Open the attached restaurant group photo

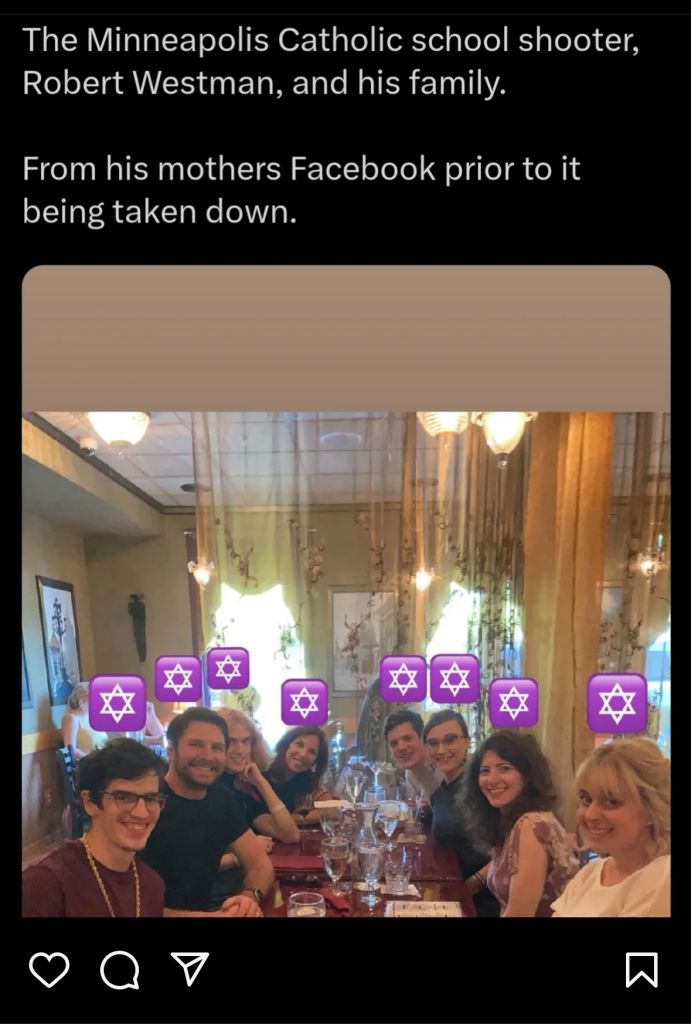[x=346, y=664]
